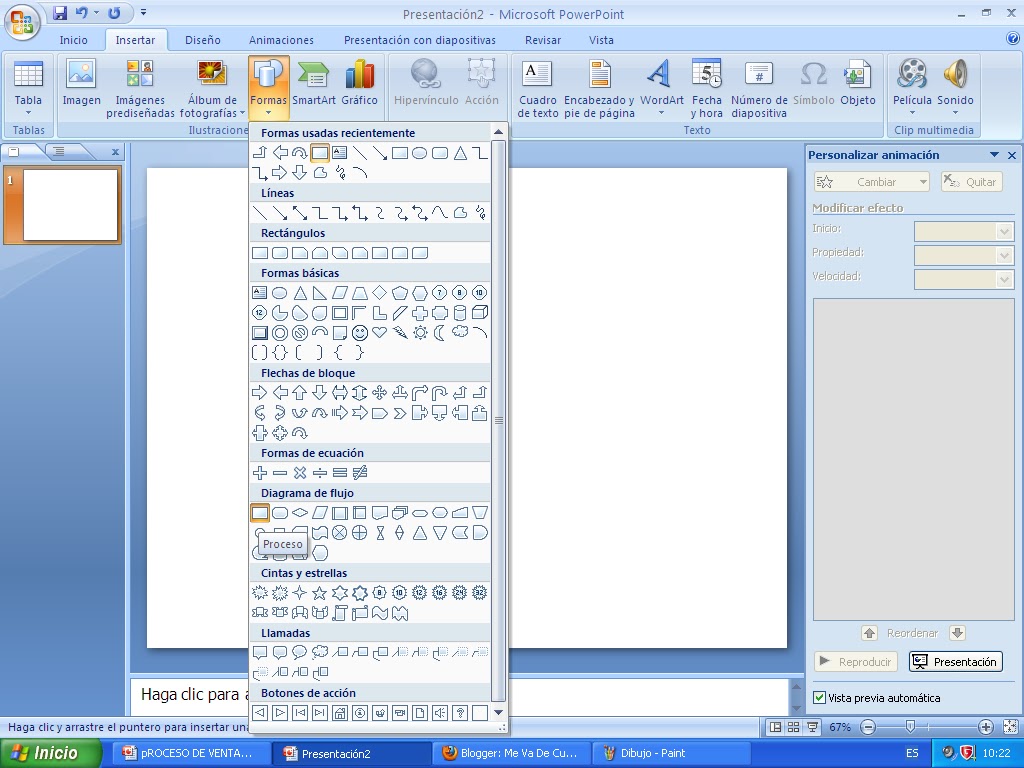The width and height of the screenshot is (1024, 768).
Task: Choose the up block arrow shape
Action: click(x=300, y=392)
